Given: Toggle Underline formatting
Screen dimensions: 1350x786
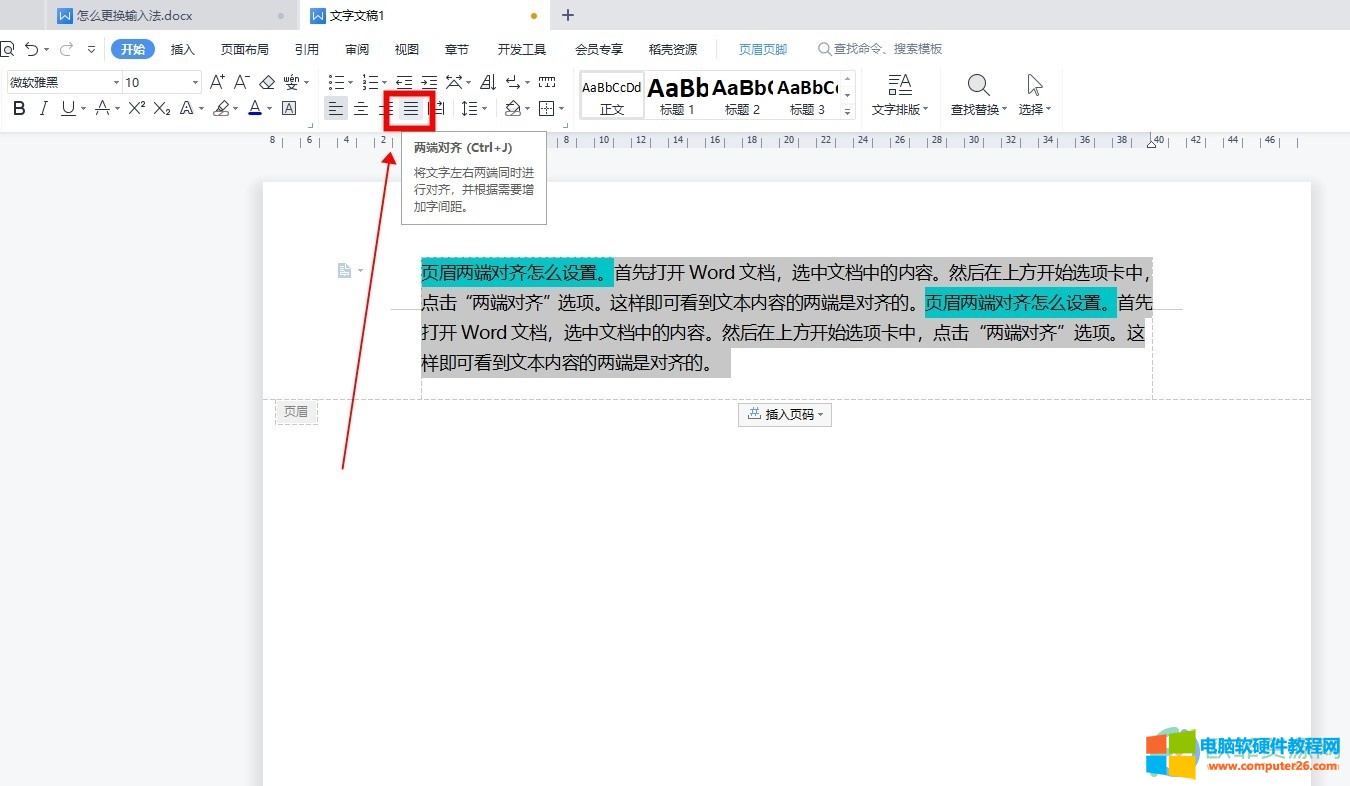Looking at the screenshot, I should pyautogui.click(x=68, y=108).
